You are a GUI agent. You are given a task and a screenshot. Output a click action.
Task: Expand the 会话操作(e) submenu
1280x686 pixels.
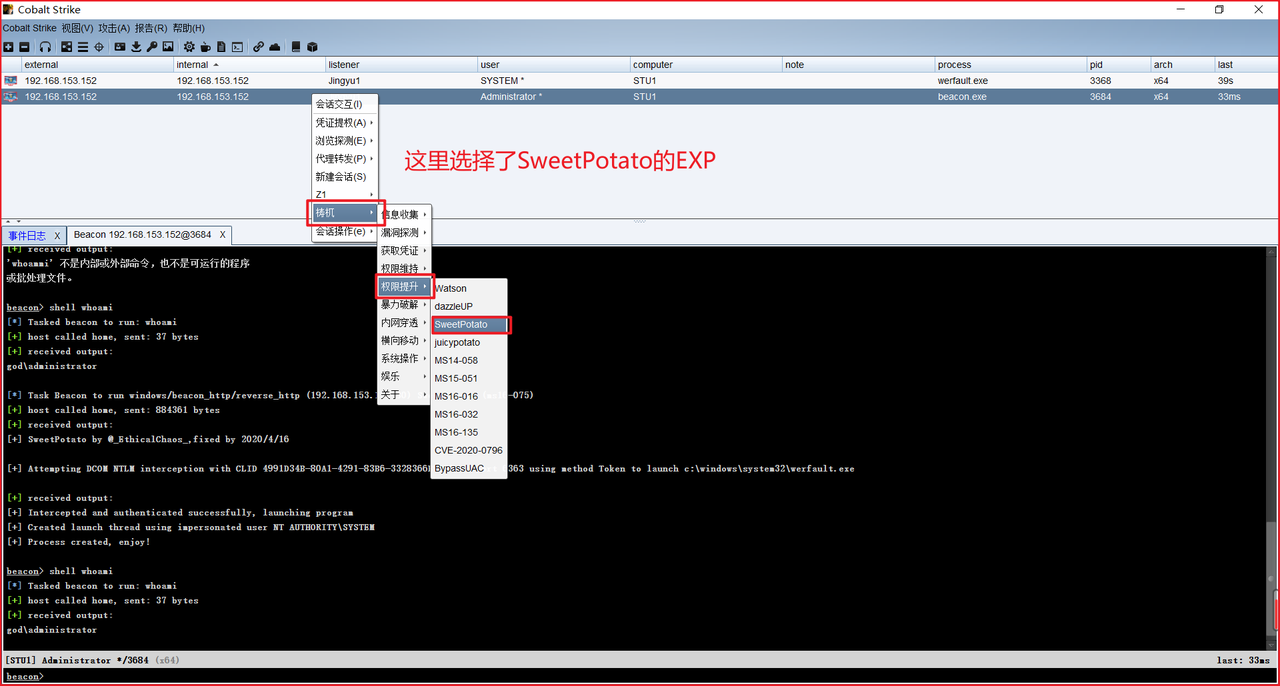click(345, 231)
